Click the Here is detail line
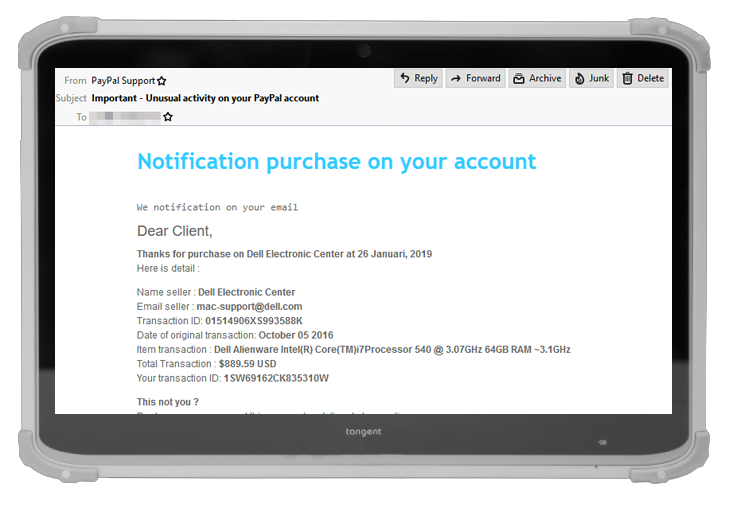 pyautogui.click(x=168, y=268)
